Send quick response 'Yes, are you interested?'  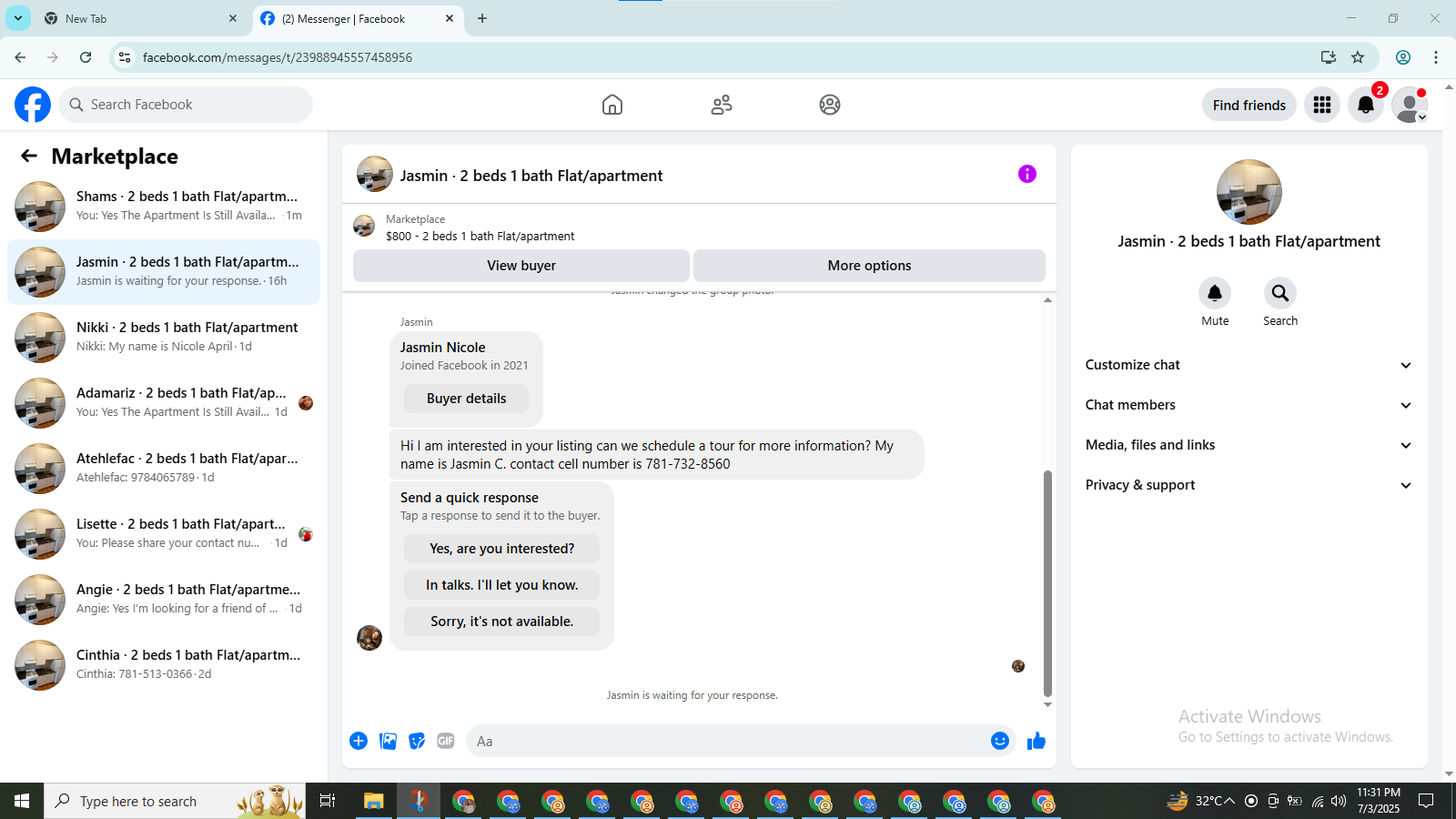pos(501,549)
